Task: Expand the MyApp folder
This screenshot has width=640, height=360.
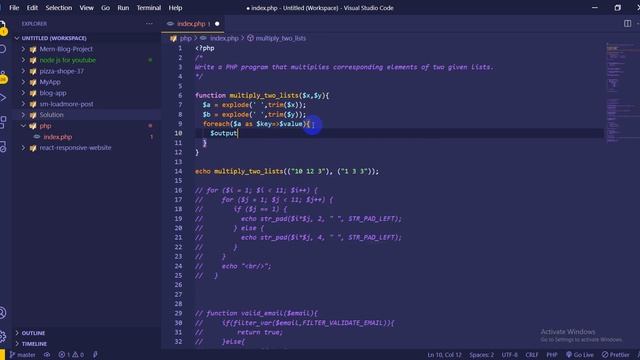Action: [x=23, y=82]
